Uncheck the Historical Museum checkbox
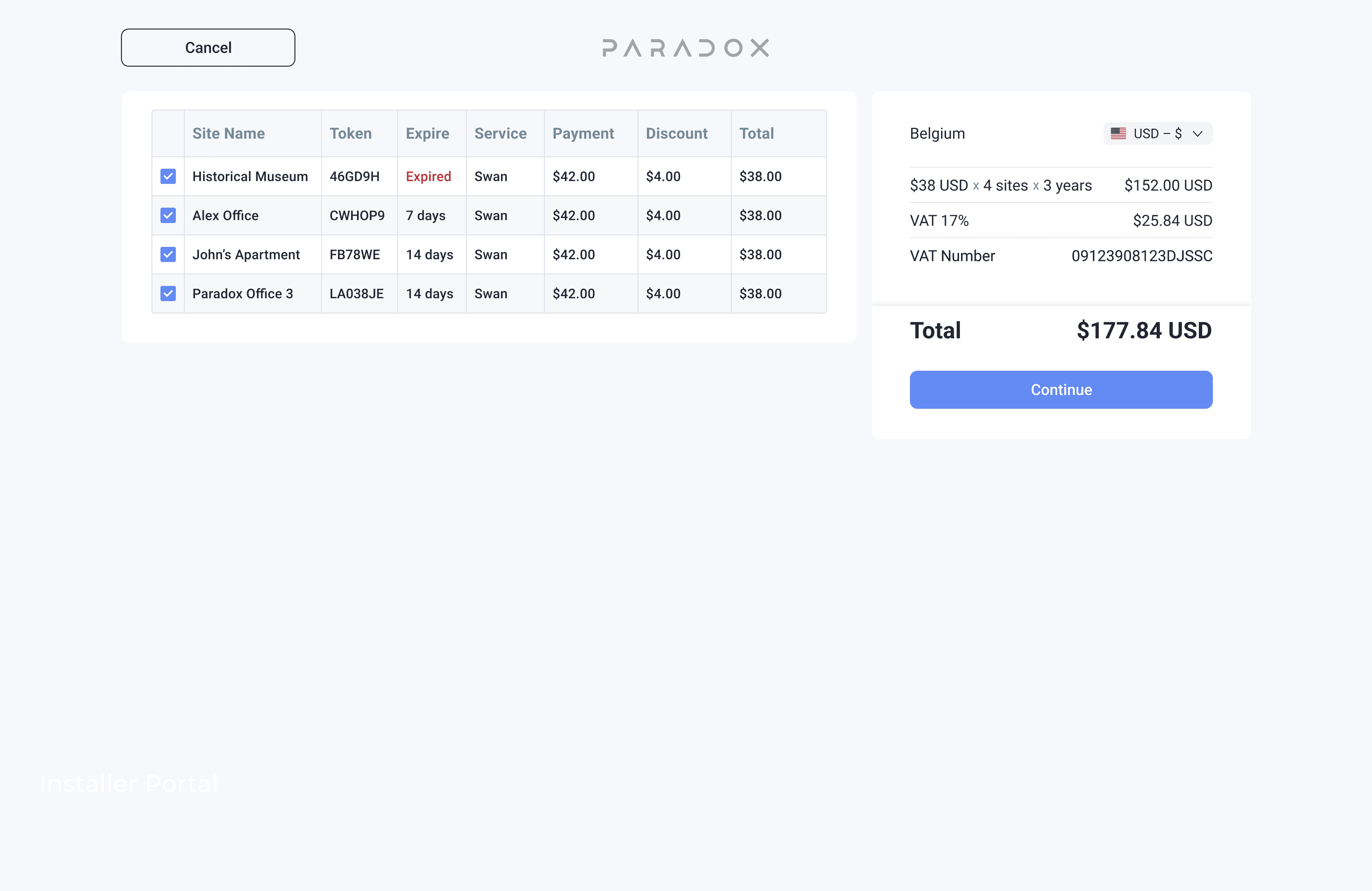This screenshot has width=1372, height=891. pos(168,176)
